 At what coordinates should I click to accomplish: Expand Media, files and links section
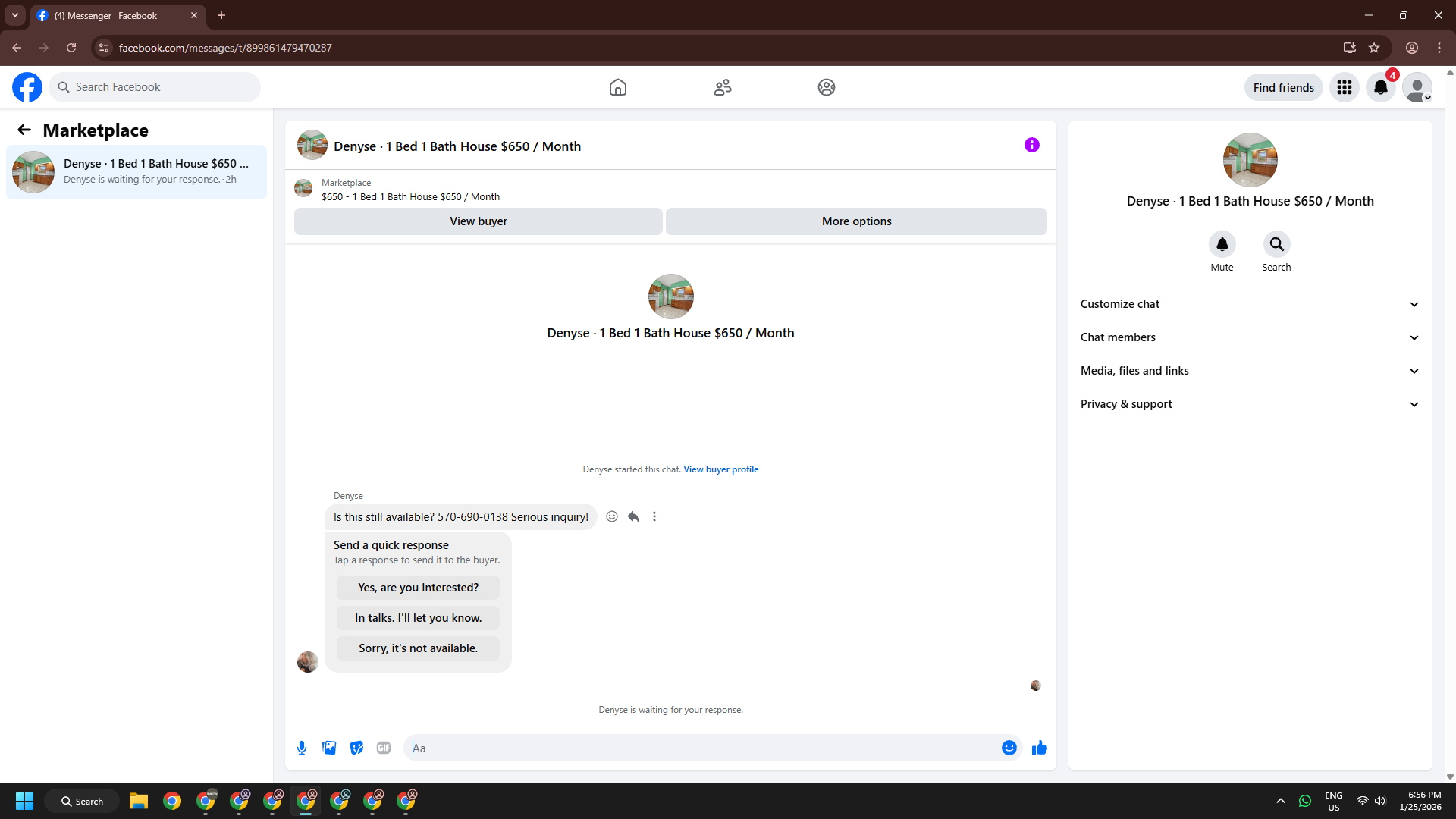[1250, 371]
